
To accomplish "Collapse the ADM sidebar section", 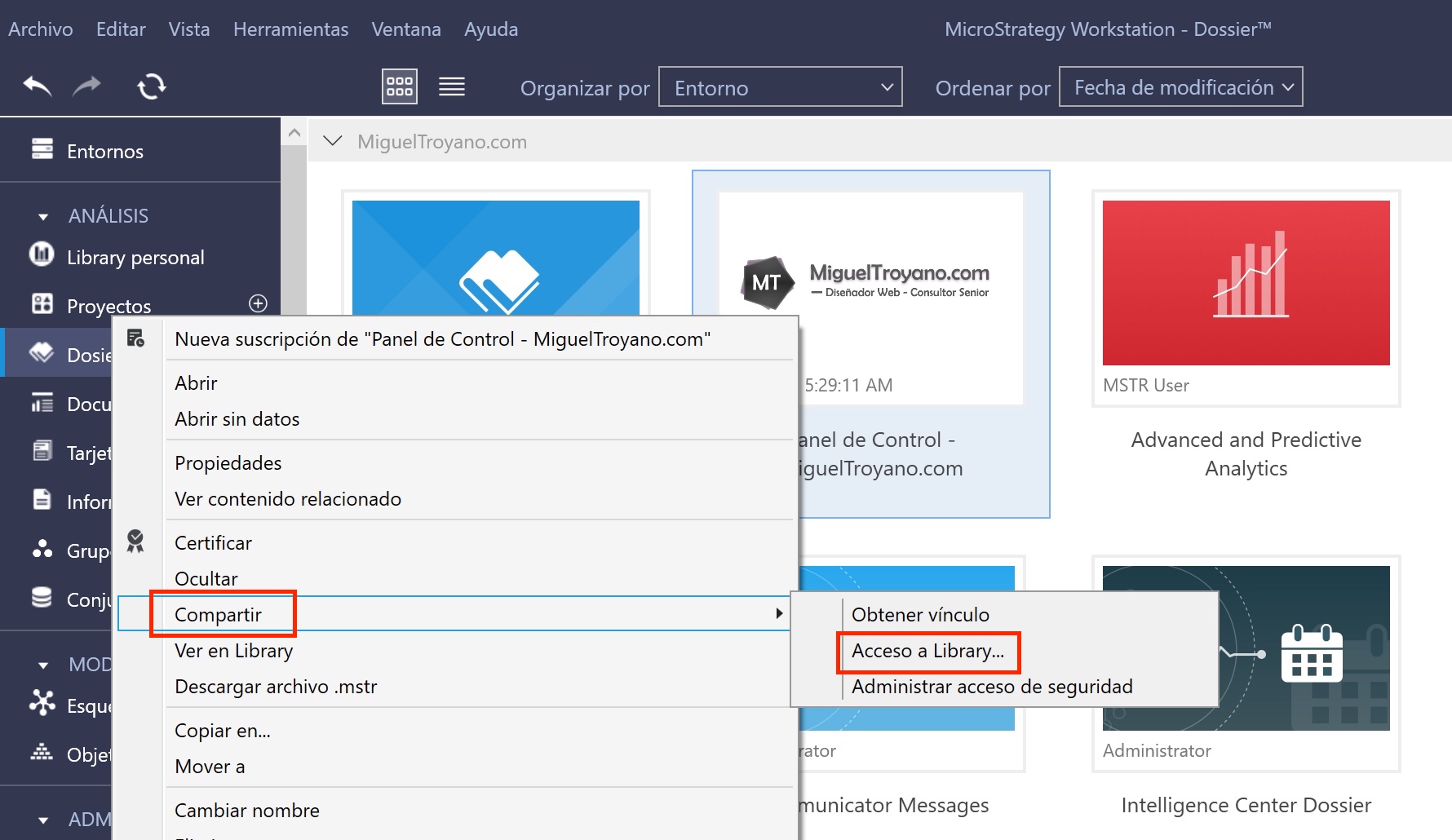I will tap(43, 820).
